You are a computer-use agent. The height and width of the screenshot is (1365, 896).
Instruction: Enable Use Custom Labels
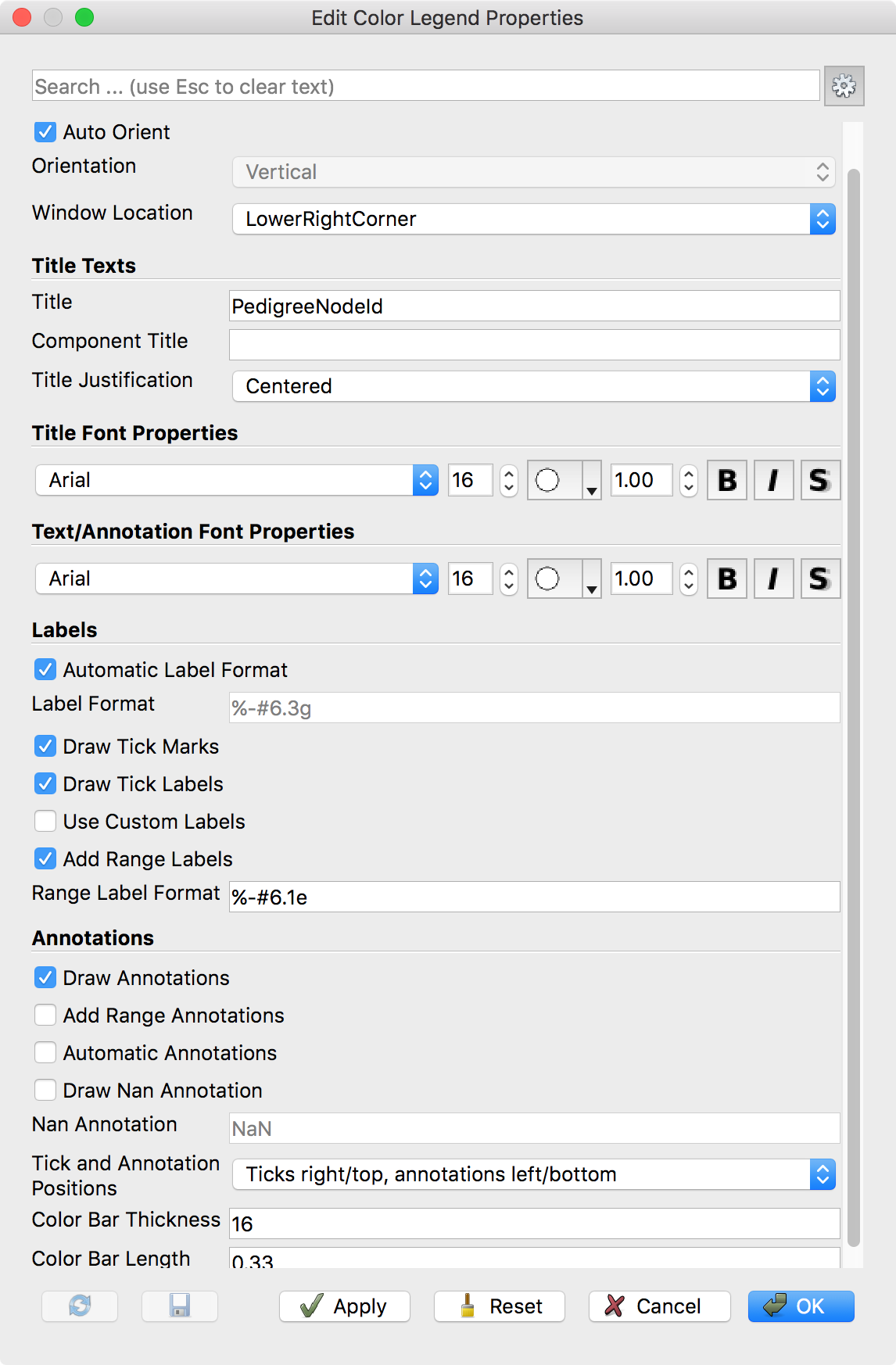coord(45,822)
